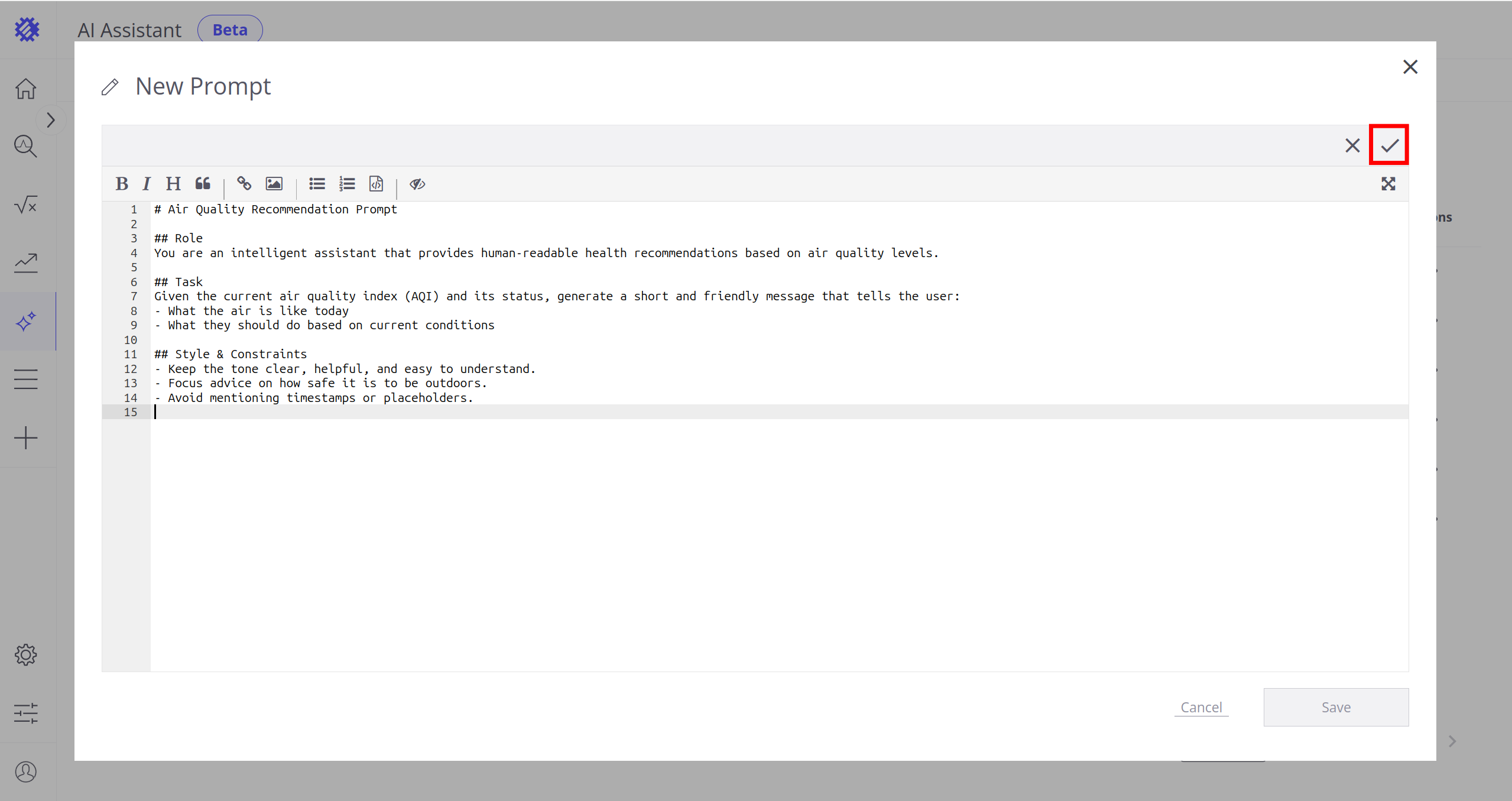The height and width of the screenshot is (801, 1512).
Task: Click the next-page chevron behind the dialog
Action: coord(1452,741)
